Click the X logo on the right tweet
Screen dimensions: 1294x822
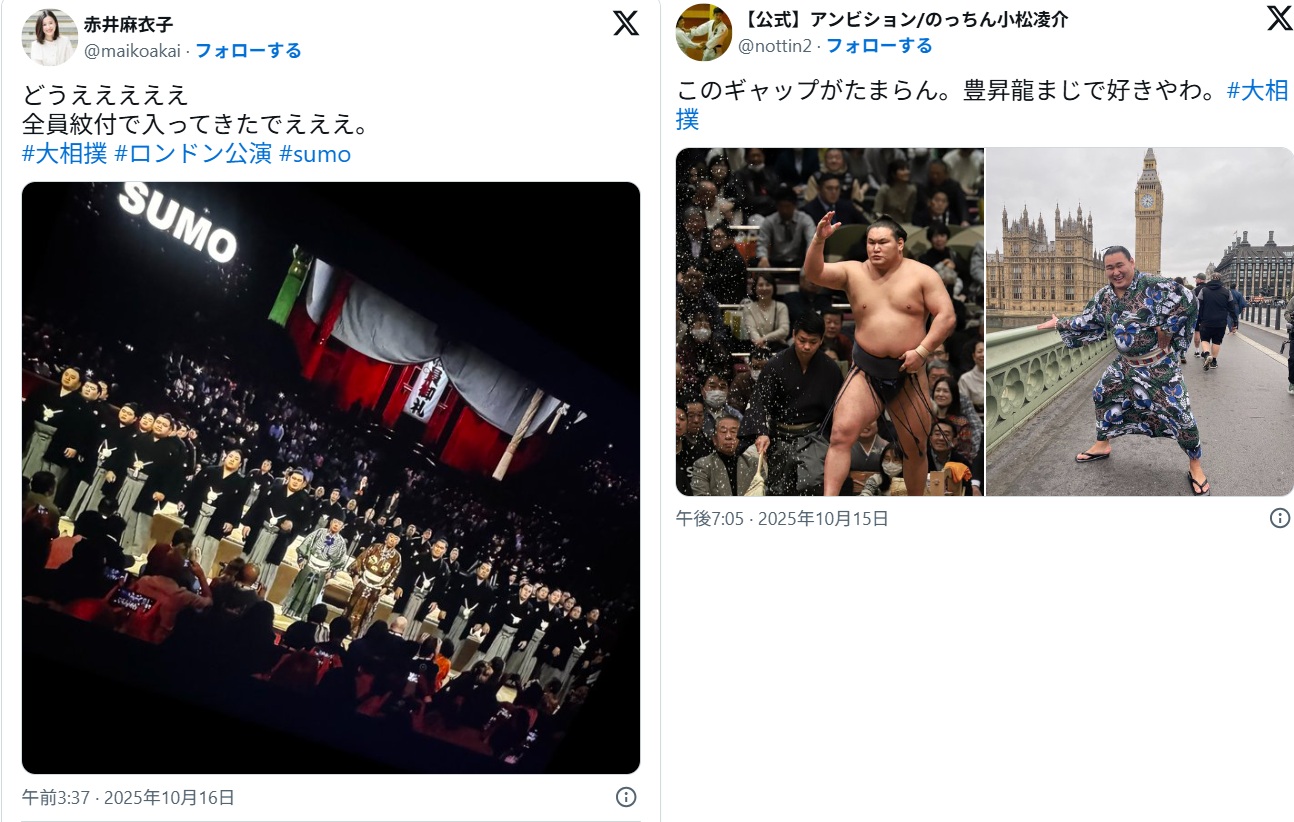1279,18
